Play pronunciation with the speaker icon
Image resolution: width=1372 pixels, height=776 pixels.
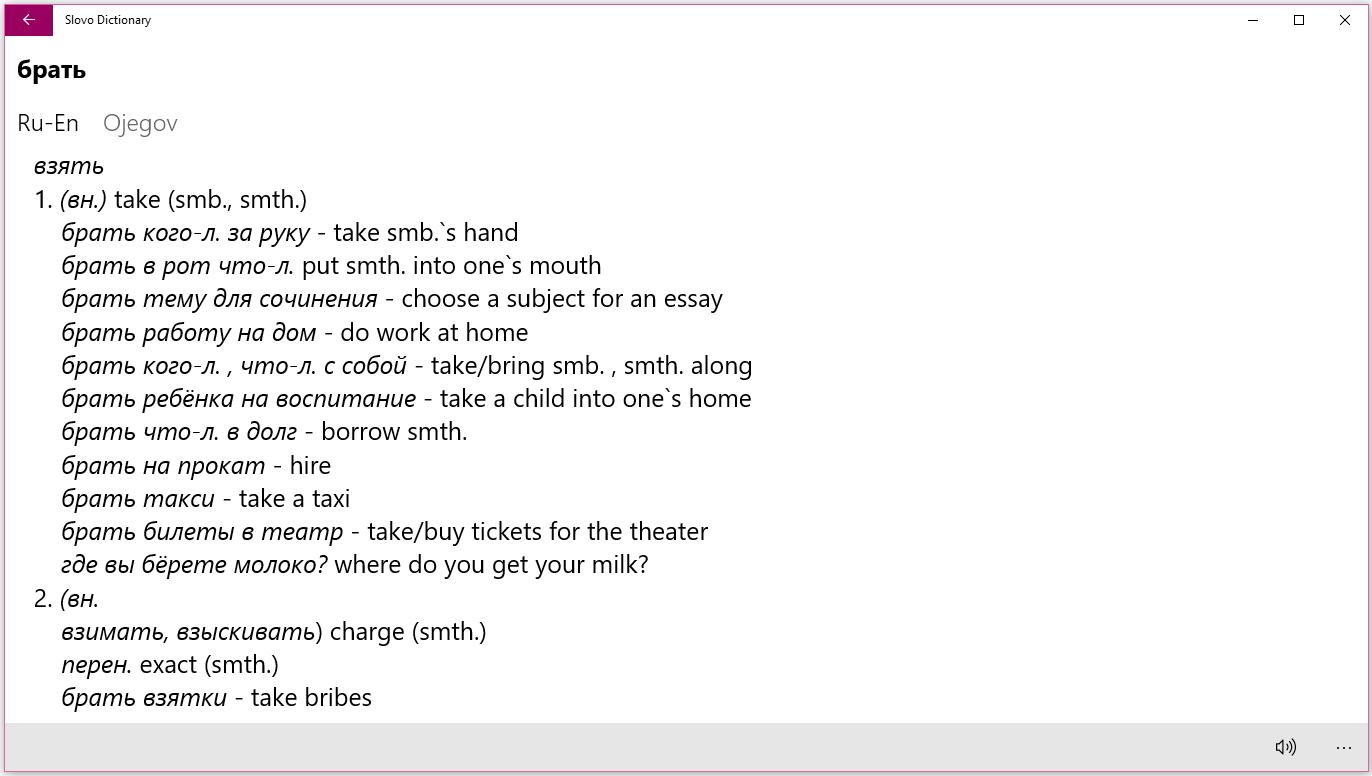[x=1285, y=747]
